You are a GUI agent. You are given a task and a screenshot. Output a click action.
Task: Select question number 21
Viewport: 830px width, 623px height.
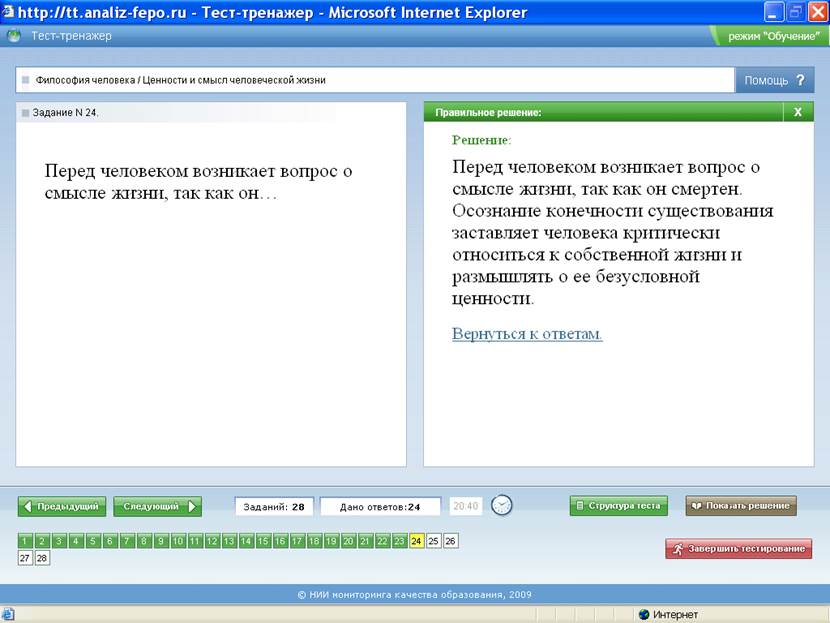[x=365, y=541]
